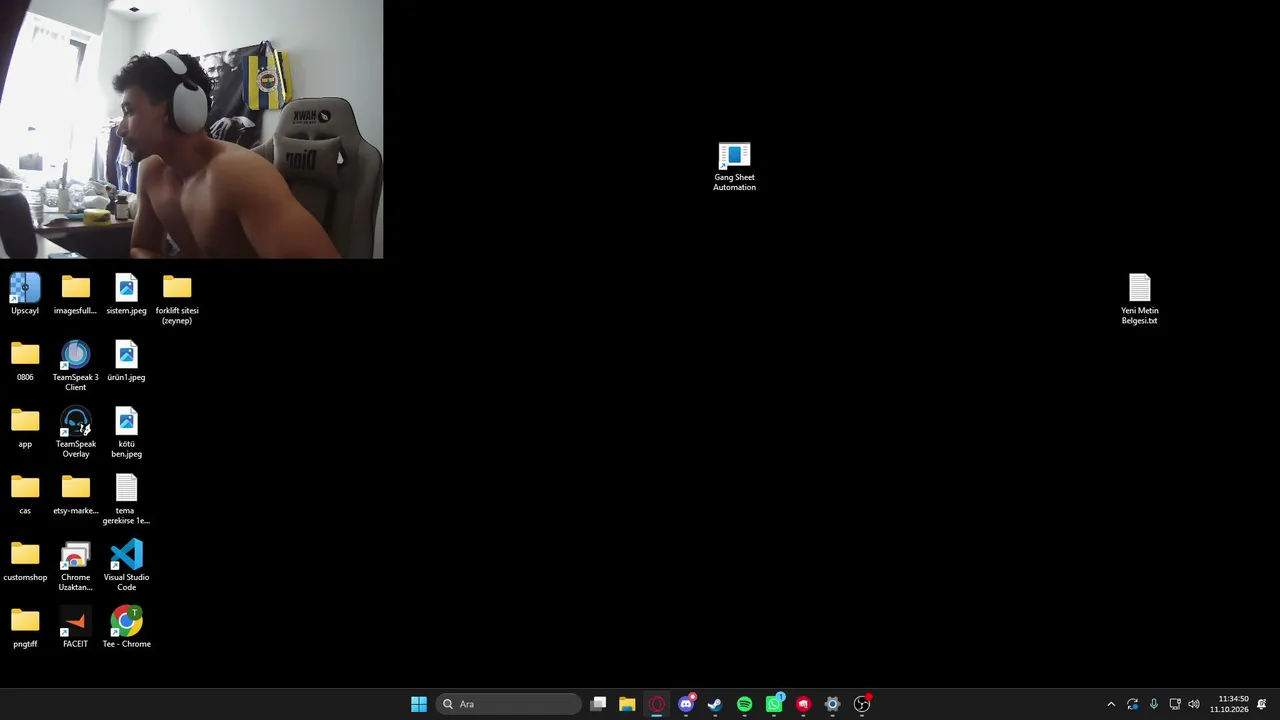Select the Gang Sheet Automation shortcut
The image size is (1280, 720).
[734, 166]
